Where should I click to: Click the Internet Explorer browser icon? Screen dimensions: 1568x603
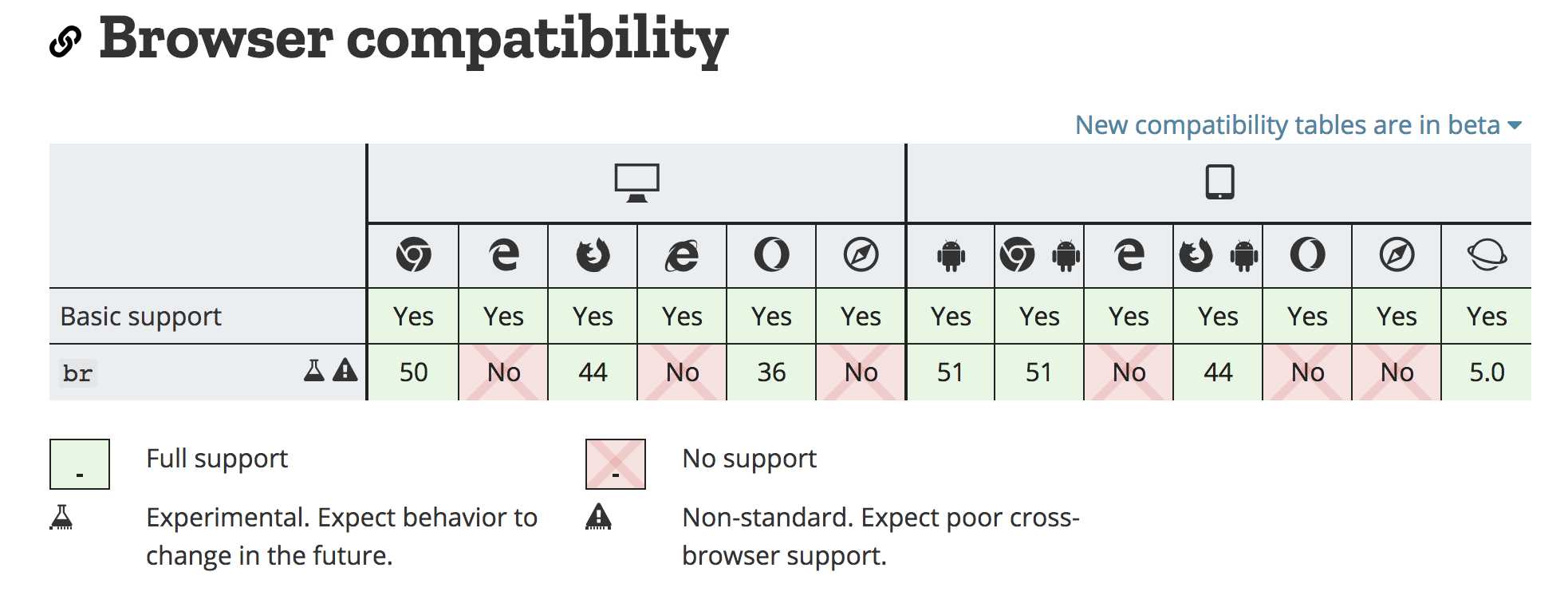point(682,255)
